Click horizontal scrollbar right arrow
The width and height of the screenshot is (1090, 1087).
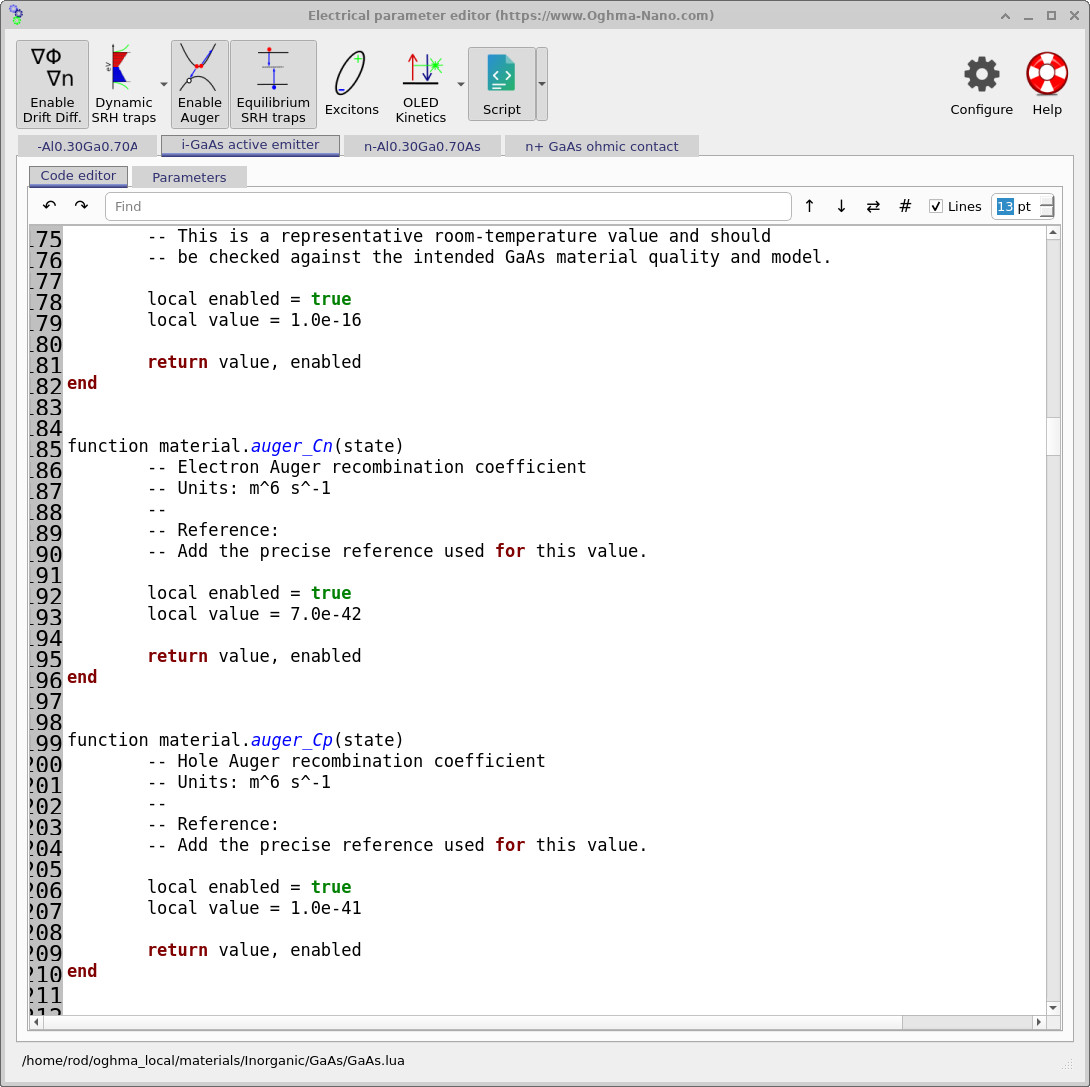pyautogui.click(x=1039, y=1022)
